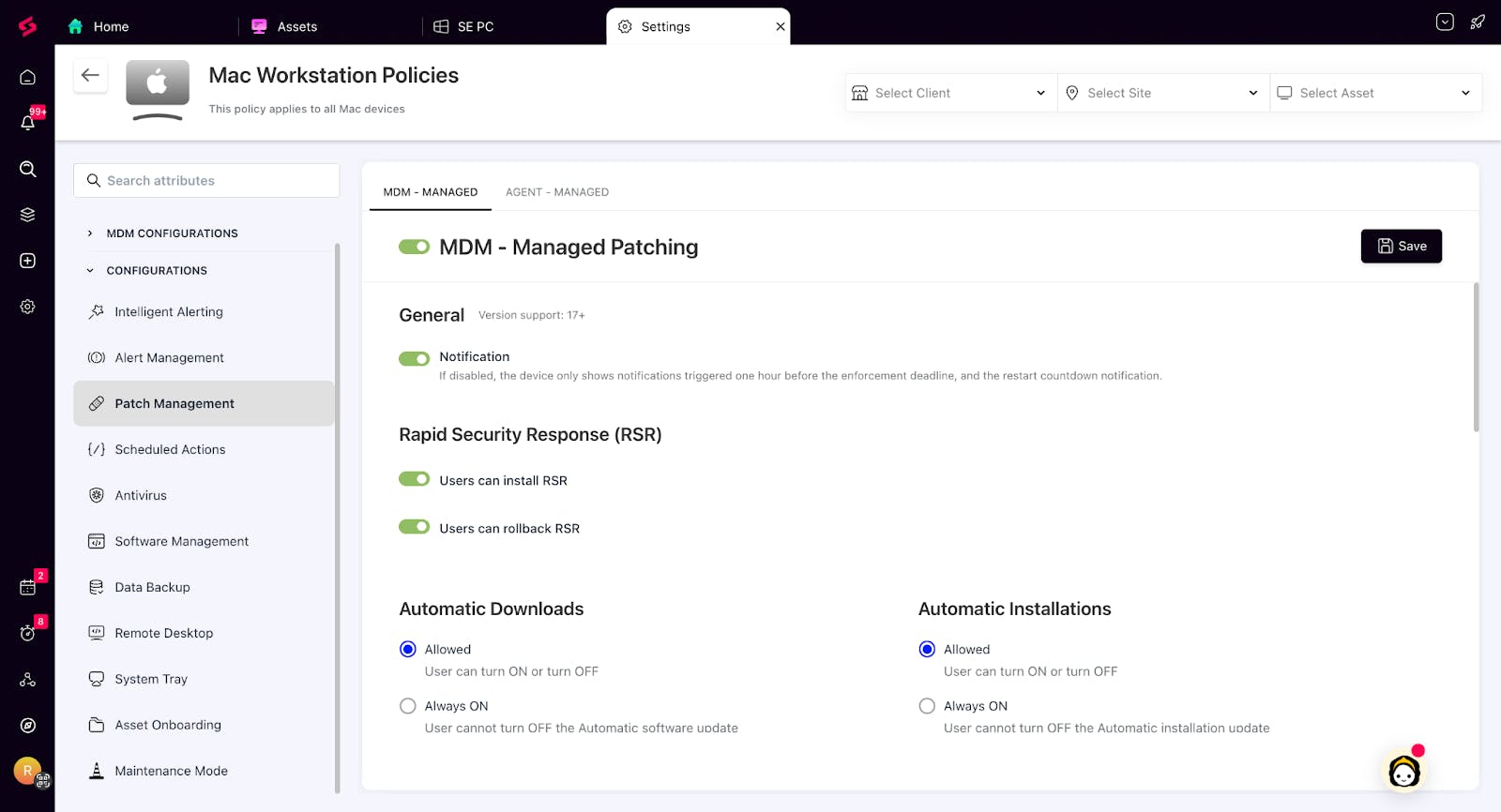Open the search magnifier in left sidebar
The height and width of the screenshot is (812, 1501).
point(27,169)
